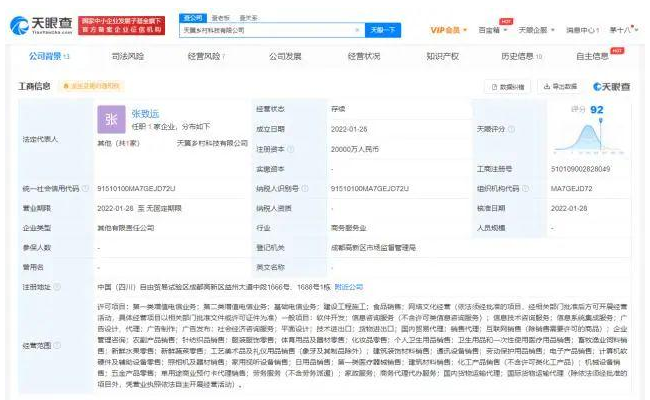This screenshot has width=650, height=400.
Task: Open 消息中心 in the header
Action: point(582,30)
